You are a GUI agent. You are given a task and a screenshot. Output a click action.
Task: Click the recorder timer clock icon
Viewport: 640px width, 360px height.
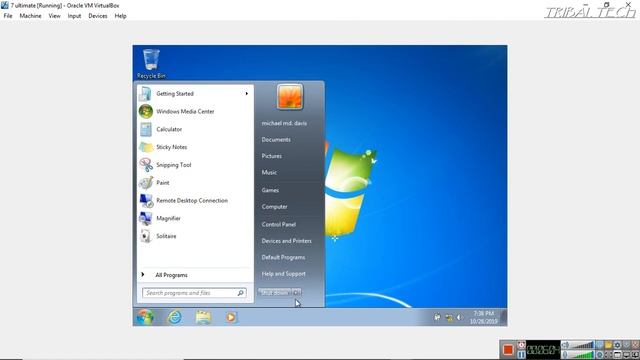521,345
